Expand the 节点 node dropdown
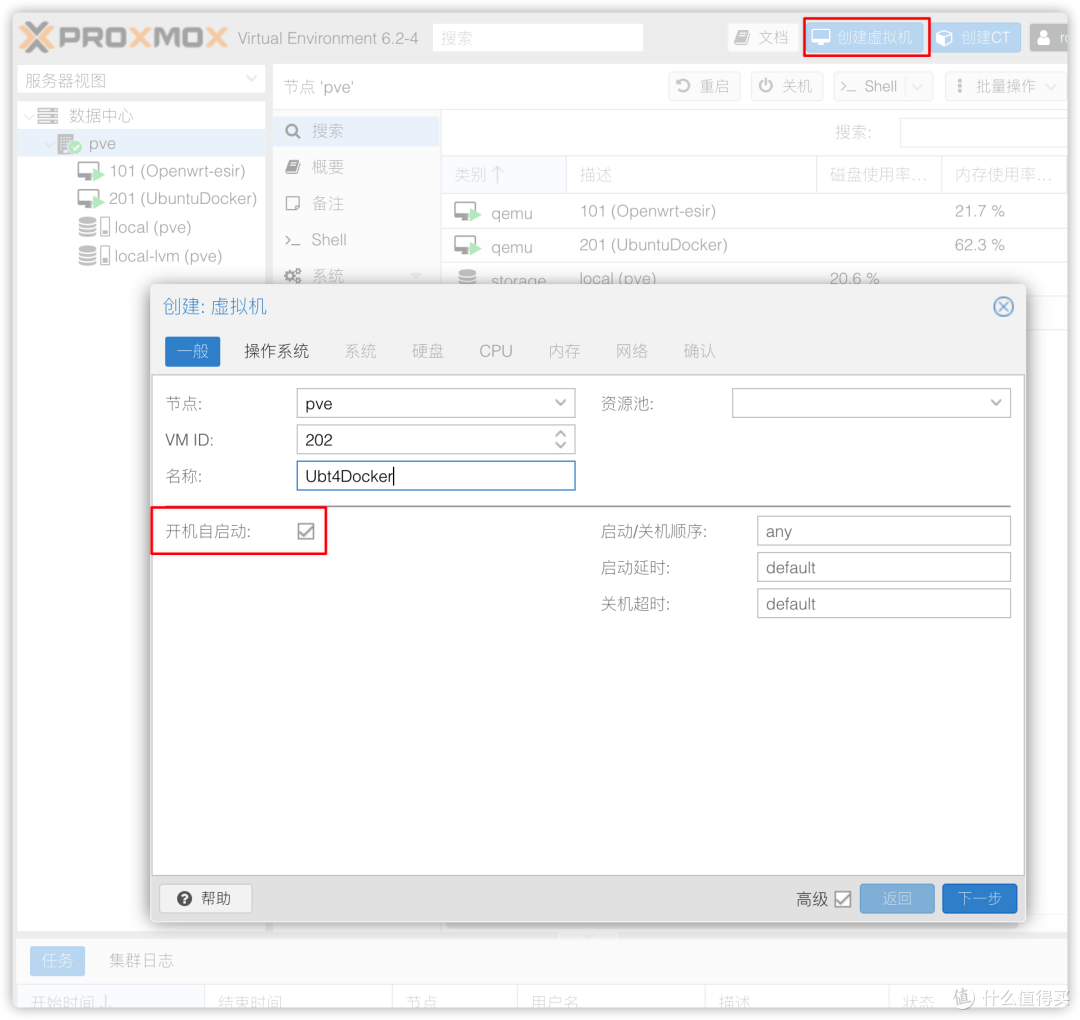 (560, 403)
